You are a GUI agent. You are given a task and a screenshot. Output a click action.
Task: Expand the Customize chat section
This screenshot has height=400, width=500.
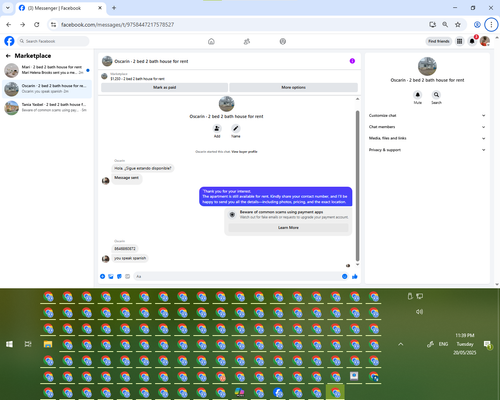(x=427, y=116)
